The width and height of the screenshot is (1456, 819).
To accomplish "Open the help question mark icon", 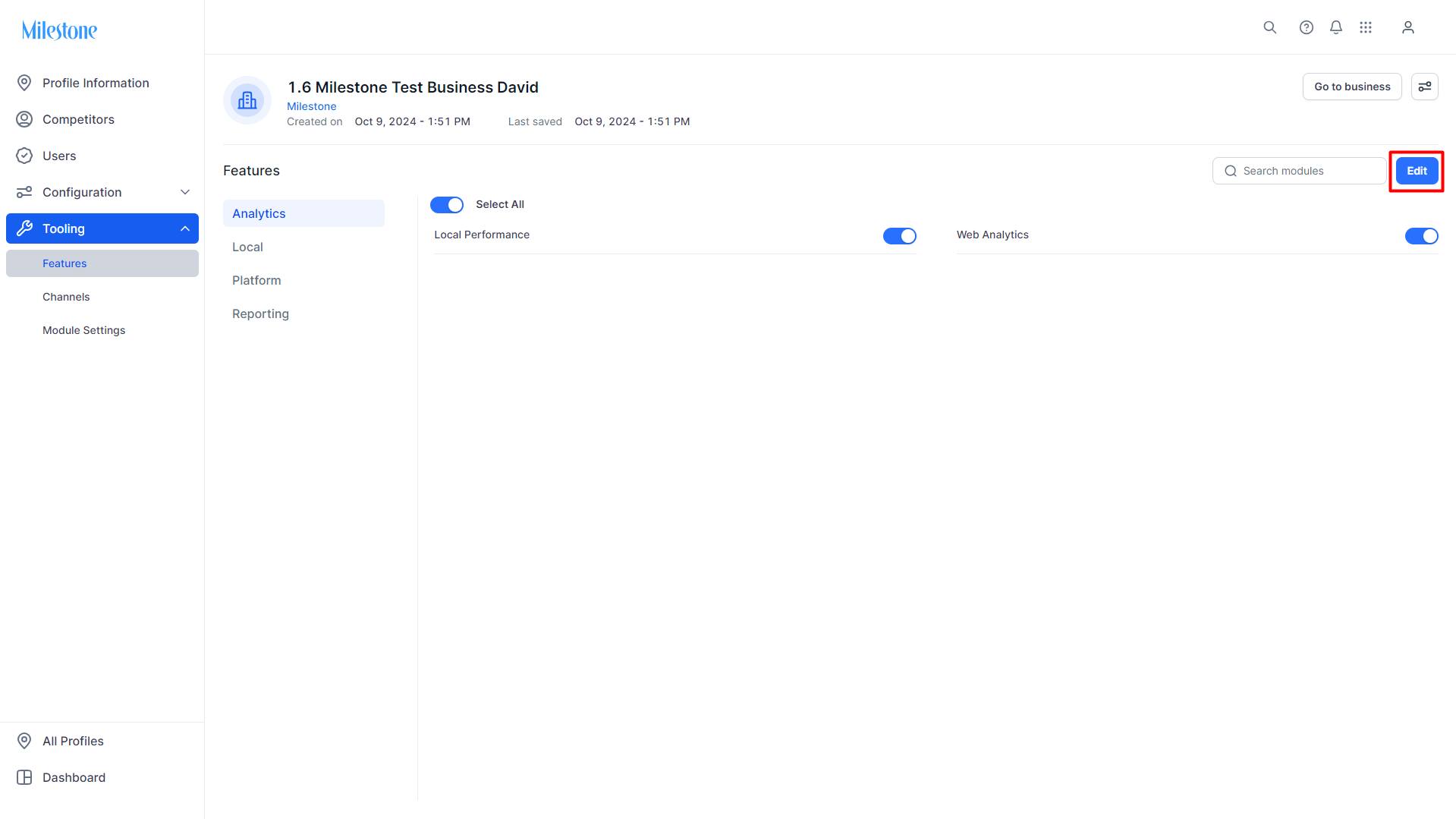I will 1307,27.
